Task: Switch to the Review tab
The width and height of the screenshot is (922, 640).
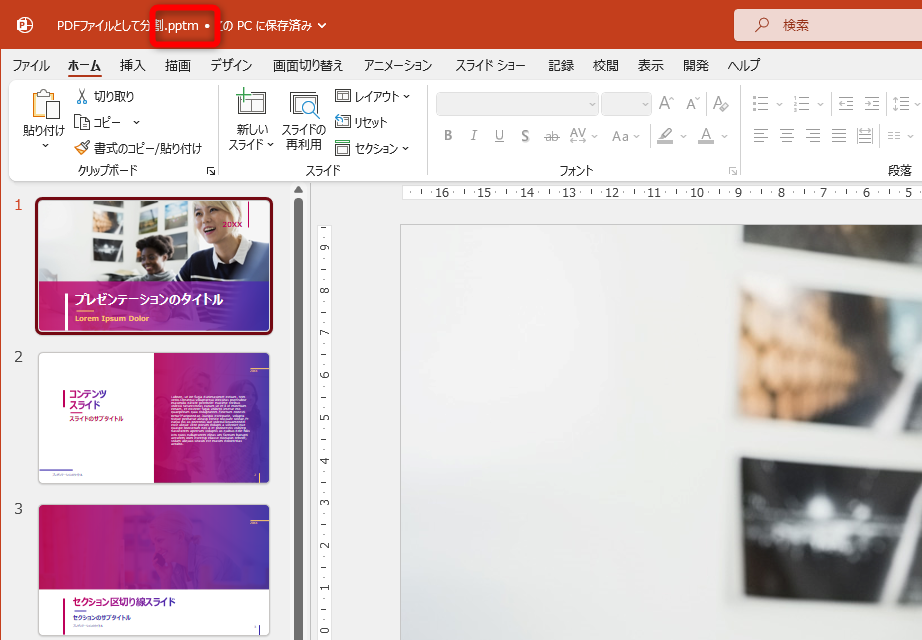Action: point(606,65)
